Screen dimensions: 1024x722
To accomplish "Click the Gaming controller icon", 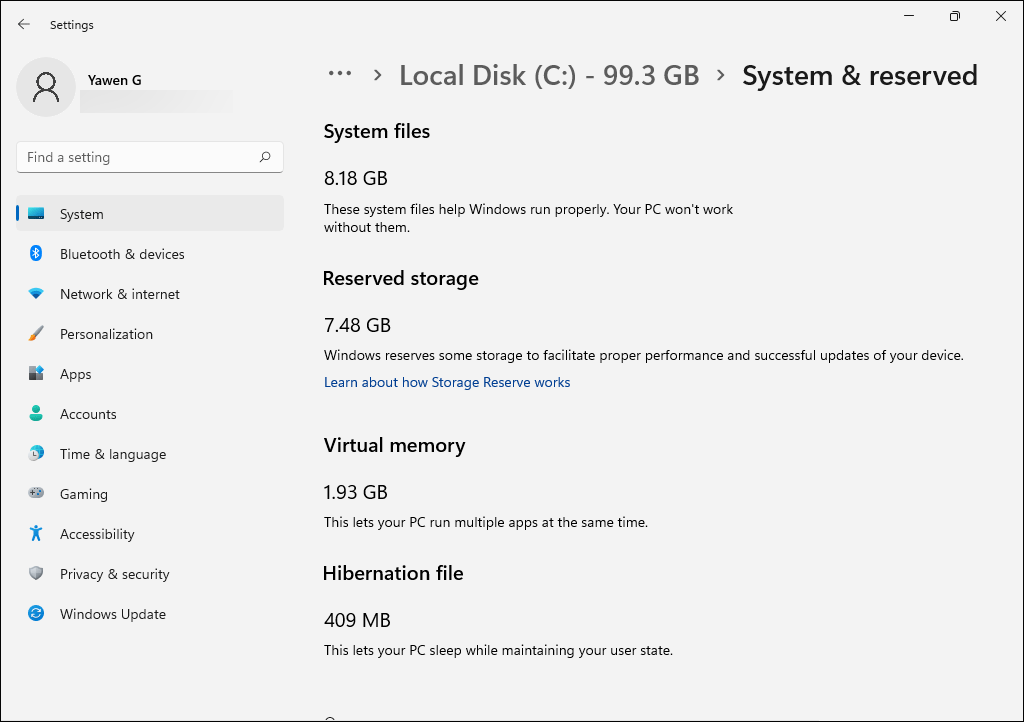I will tap(36, 493).
